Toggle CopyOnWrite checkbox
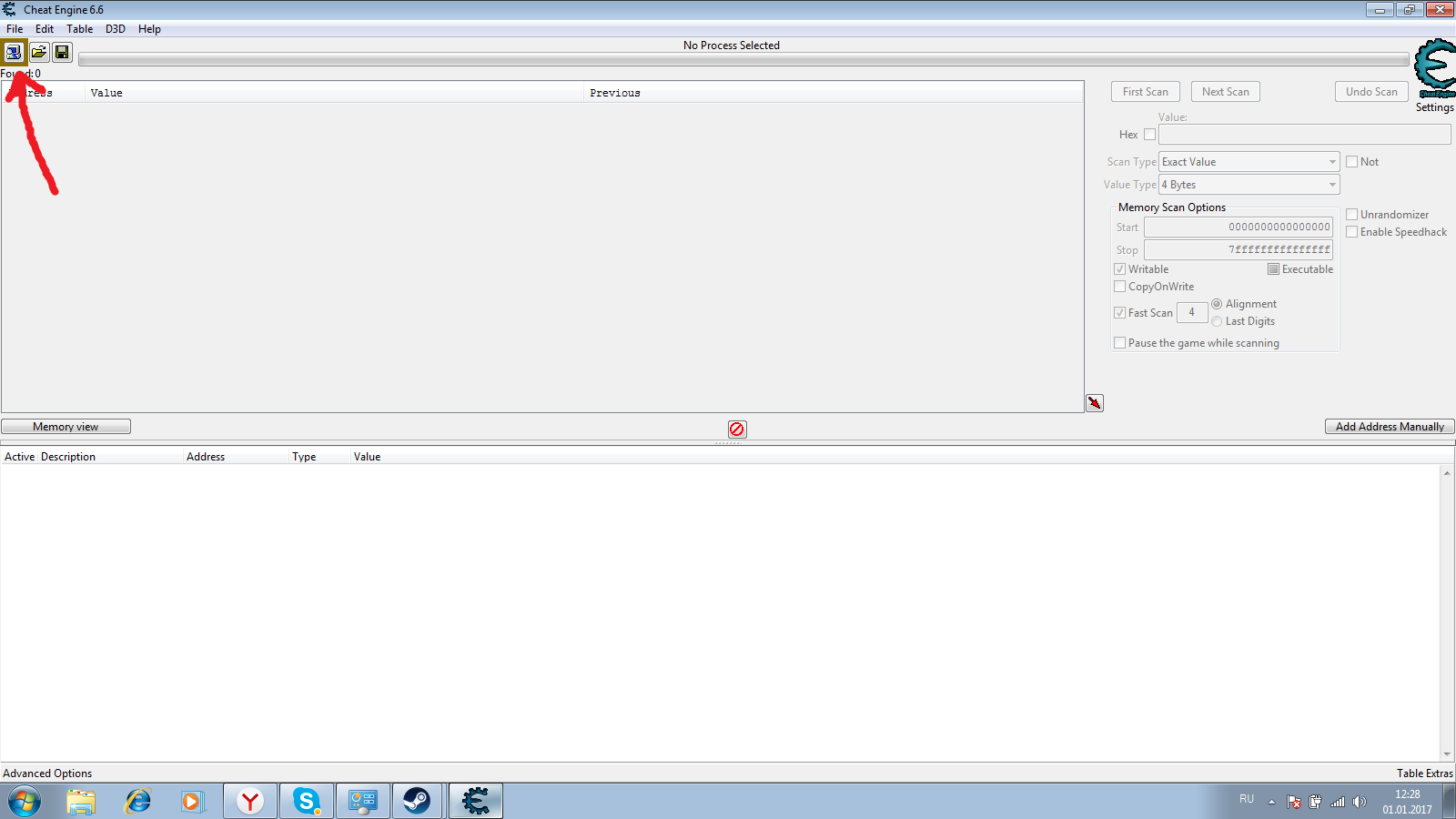The height and width of the screenshot is (819, 1456). (x=1120, y=287)
